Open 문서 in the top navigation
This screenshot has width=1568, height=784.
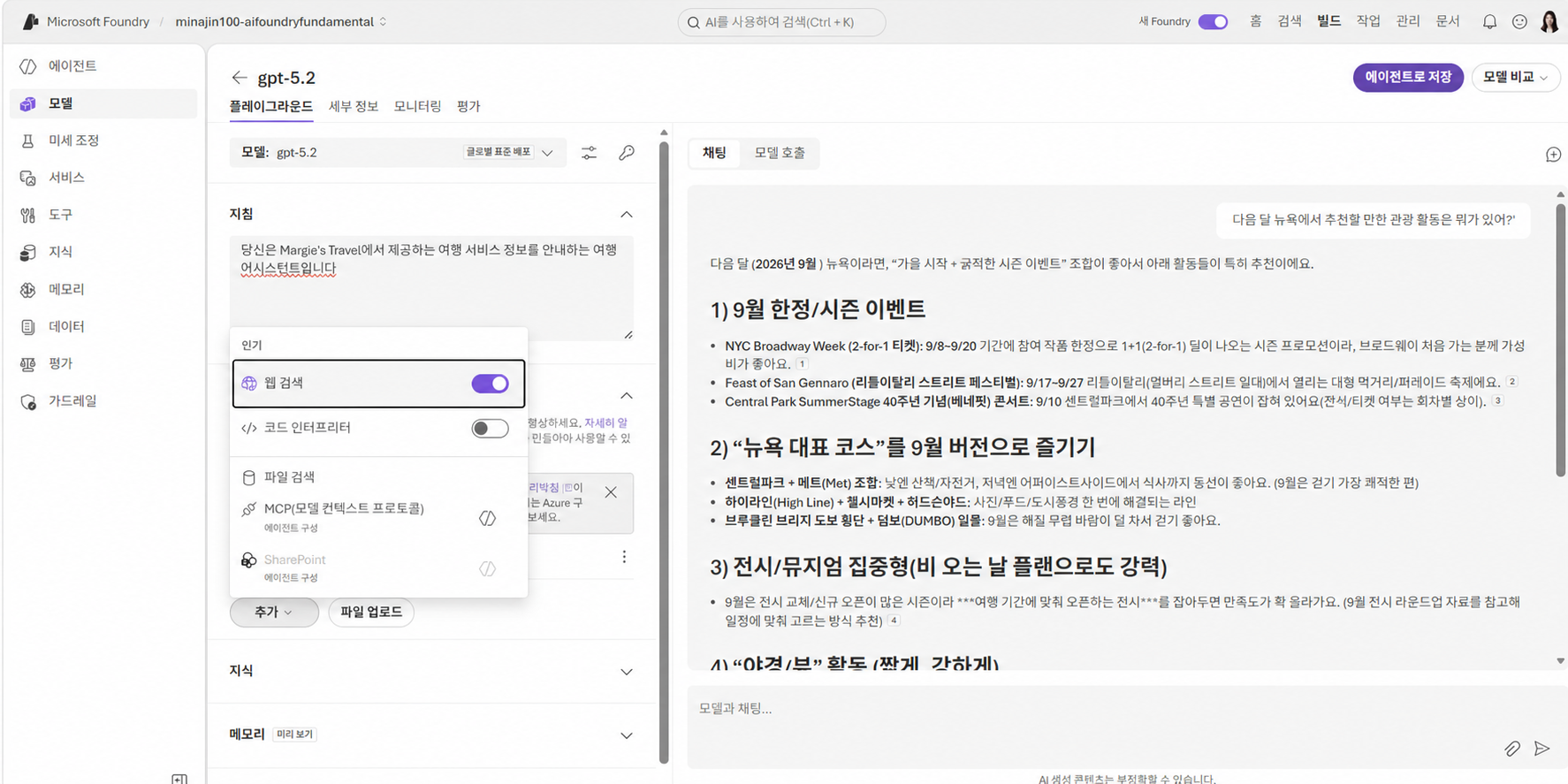click(1448, 21)
